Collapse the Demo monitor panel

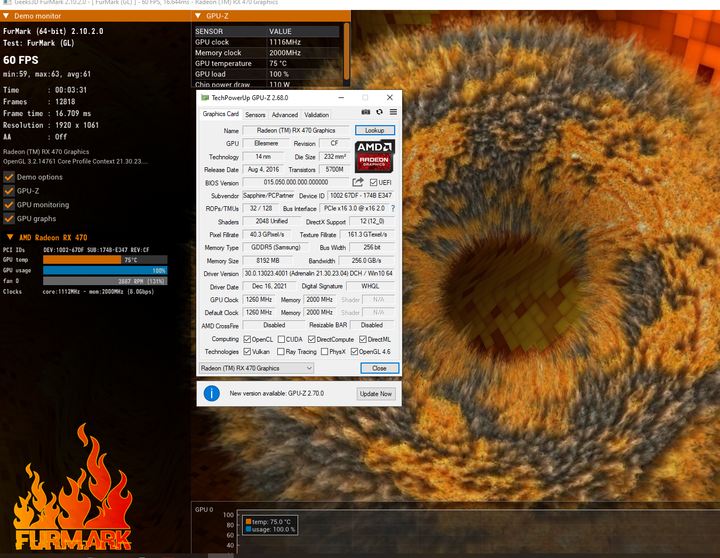click(6, 16)
